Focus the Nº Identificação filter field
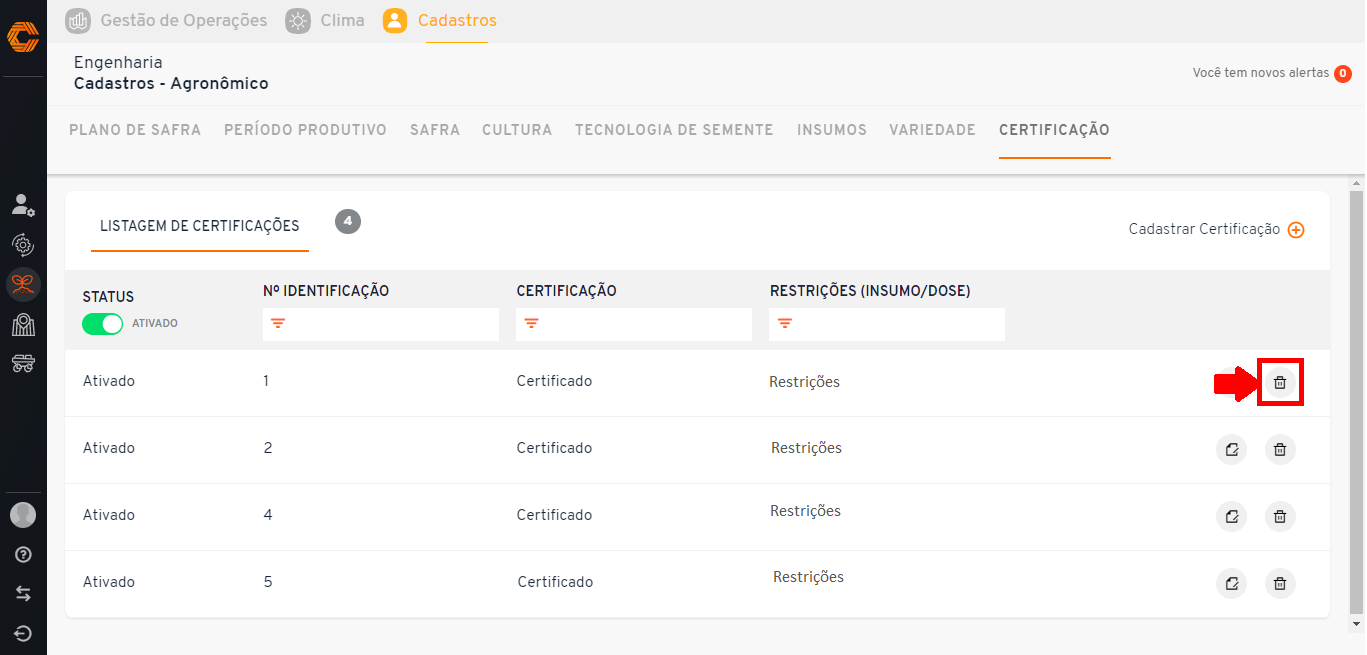This screenshot has width=1367, height=655. (x=381, y=324)
